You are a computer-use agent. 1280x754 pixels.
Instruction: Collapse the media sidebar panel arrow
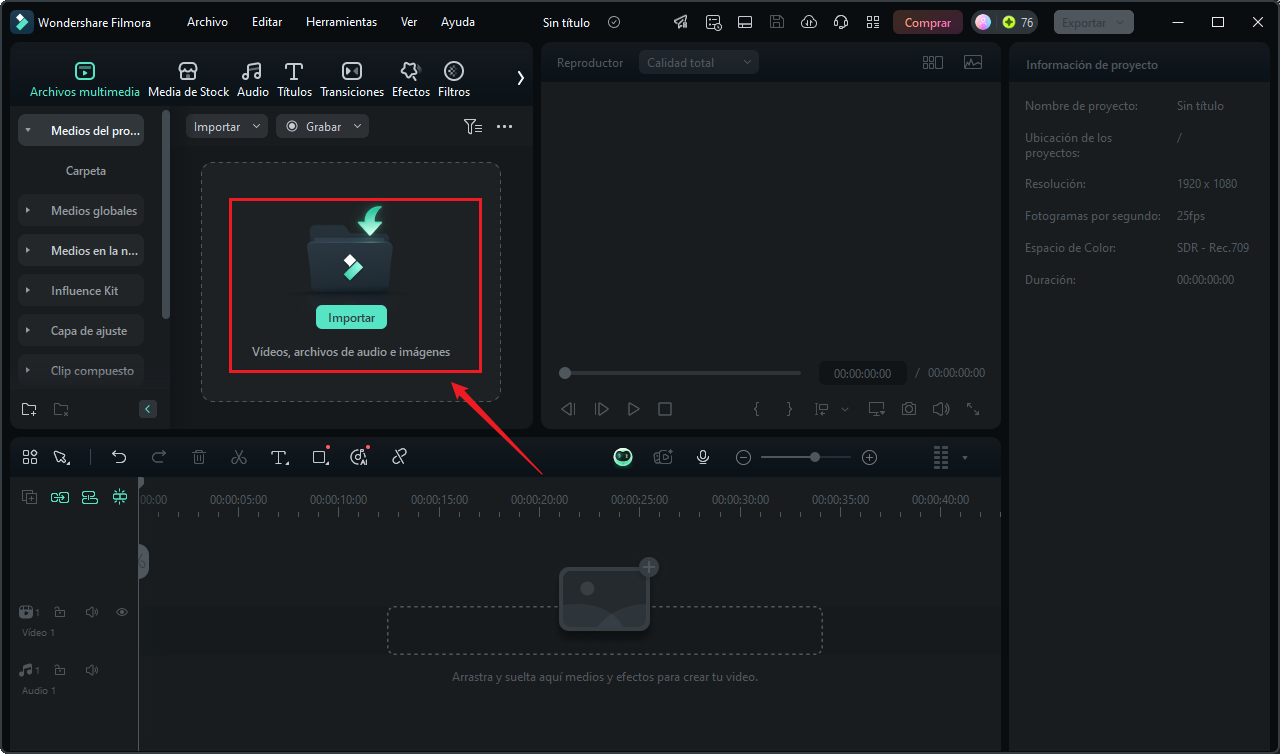(x=148, y=409)
